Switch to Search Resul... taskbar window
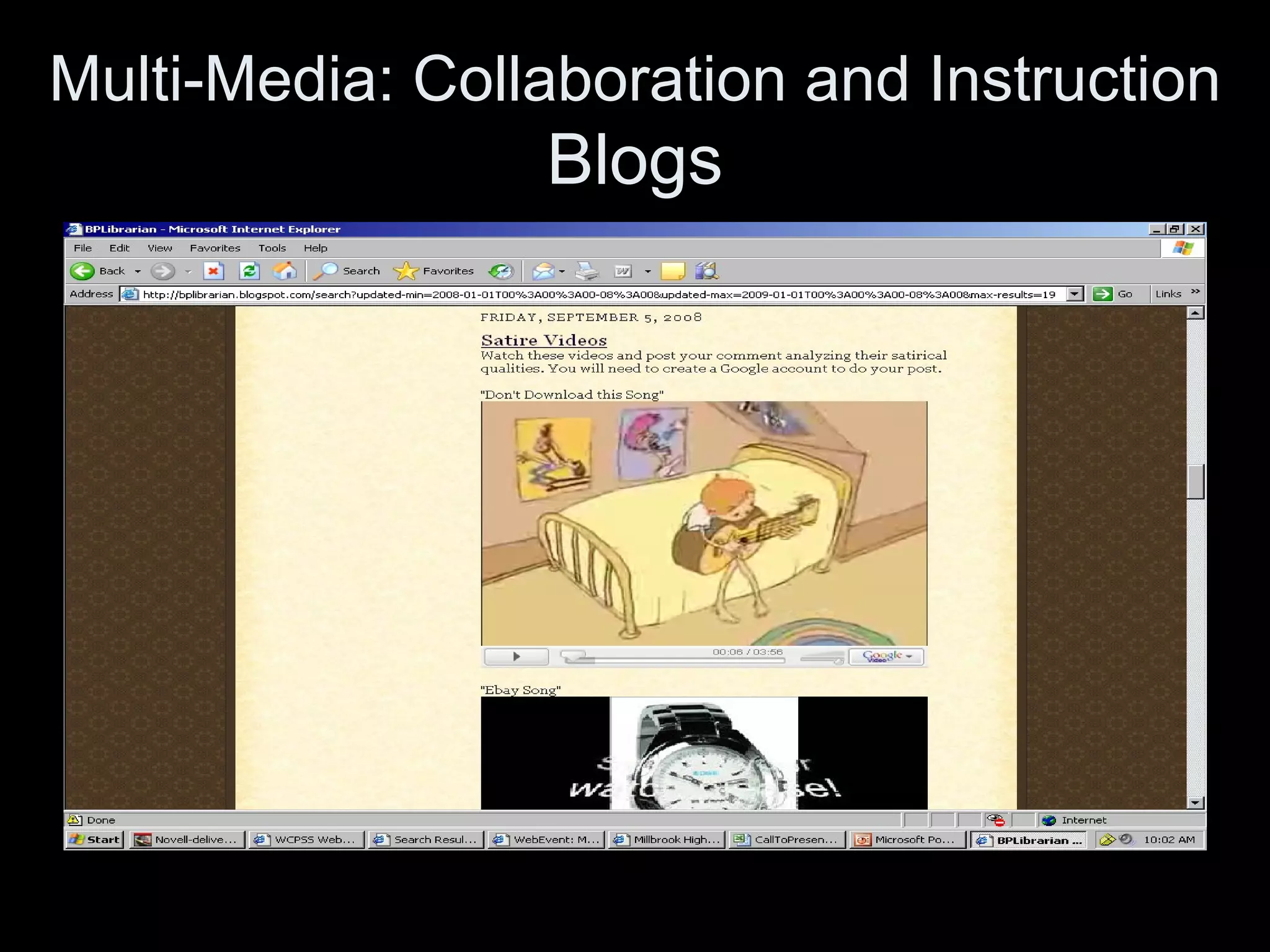Image resolution: width=1270 pixels, height=952 pixels. pos(426,839)
